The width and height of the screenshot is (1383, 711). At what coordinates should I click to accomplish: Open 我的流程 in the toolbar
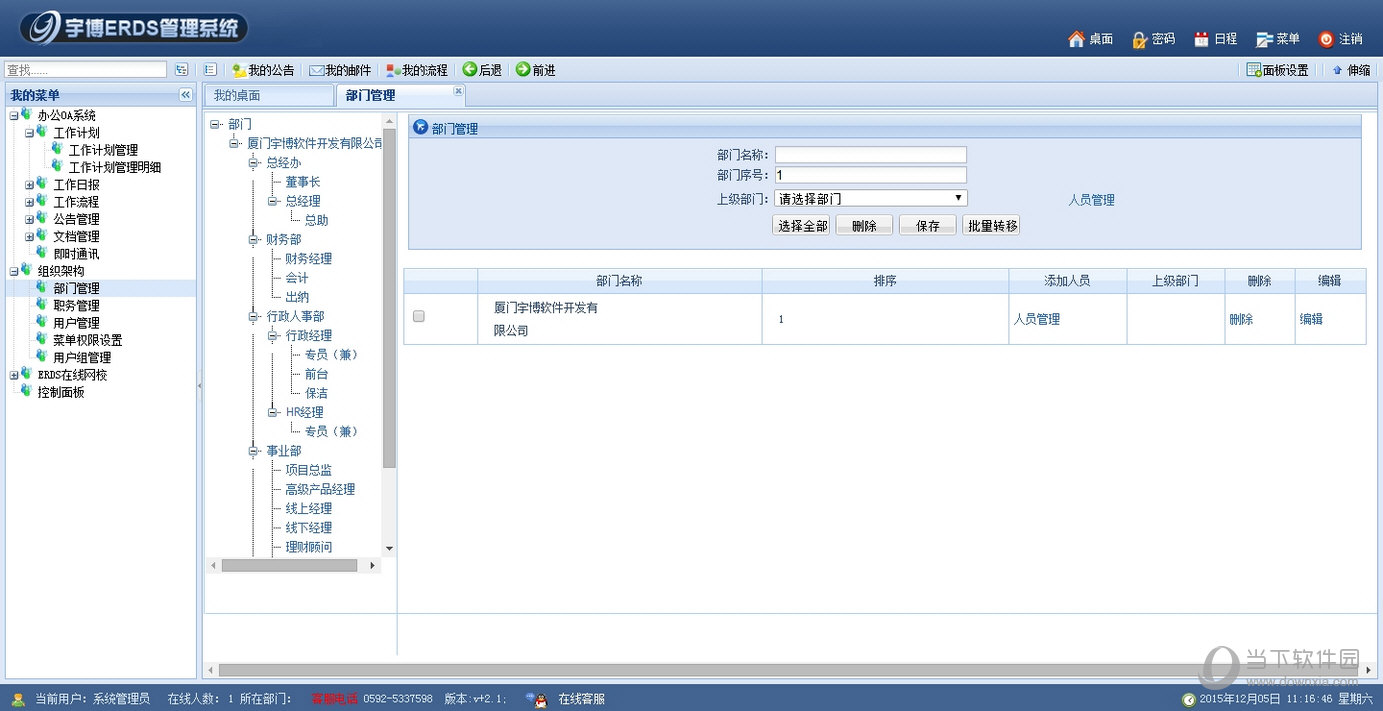[x=417, y=70]
